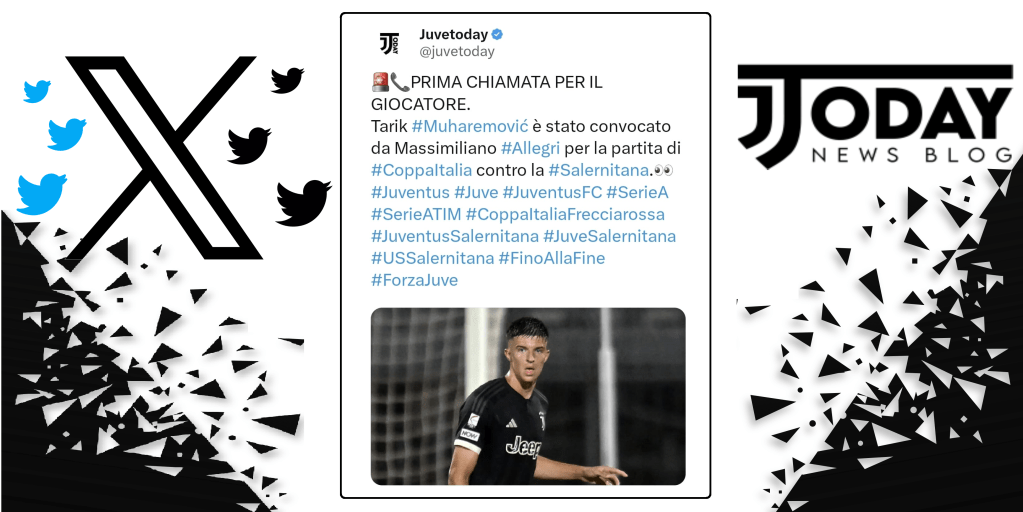This screenshot has width=1023, height=512.
Task: Open the Juvetoday account name
Action: pos(453,35)
